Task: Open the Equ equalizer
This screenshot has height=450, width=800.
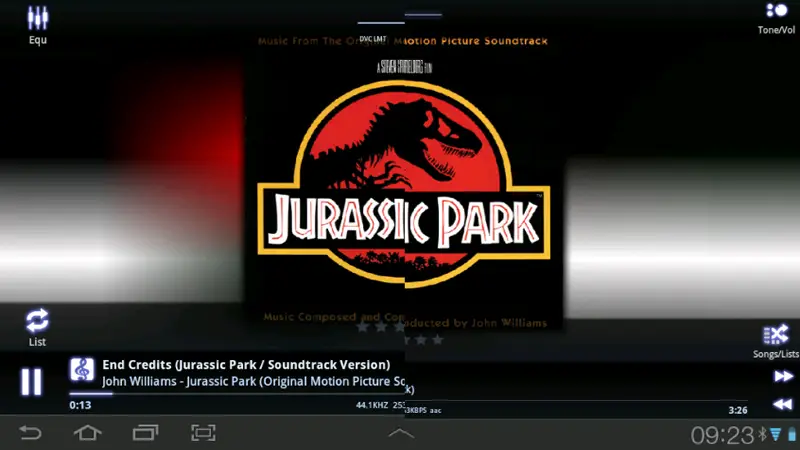Action: point(38,24)
